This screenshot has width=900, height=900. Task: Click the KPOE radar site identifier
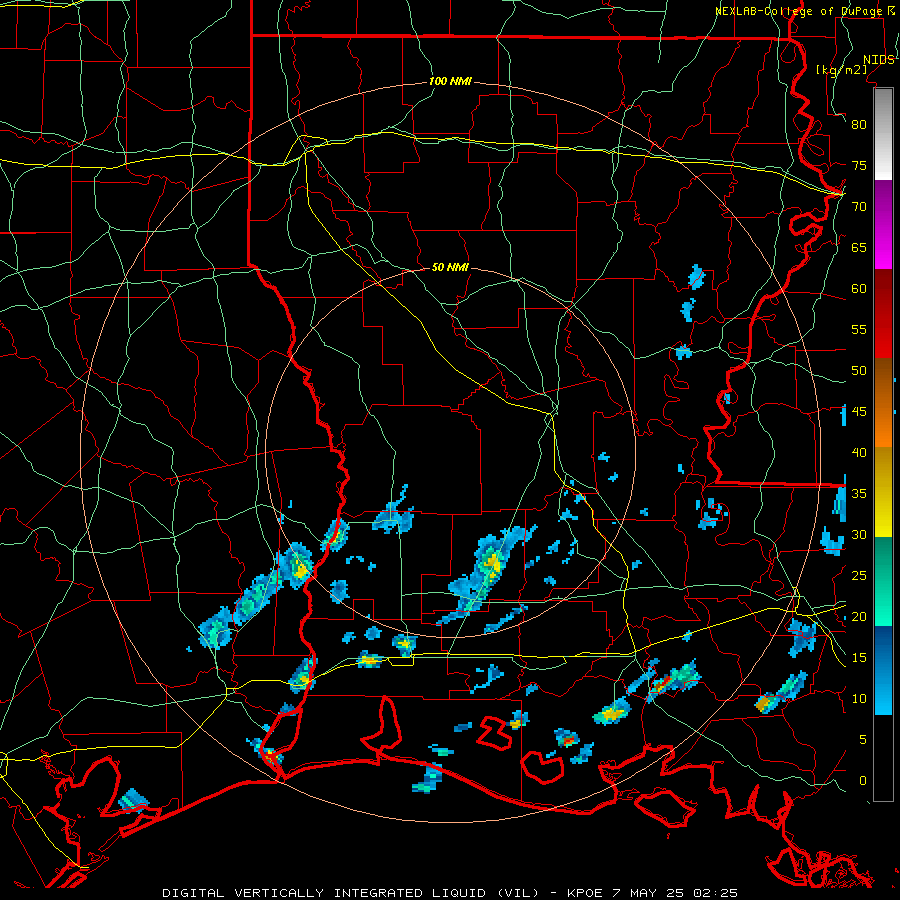point(585,893)
